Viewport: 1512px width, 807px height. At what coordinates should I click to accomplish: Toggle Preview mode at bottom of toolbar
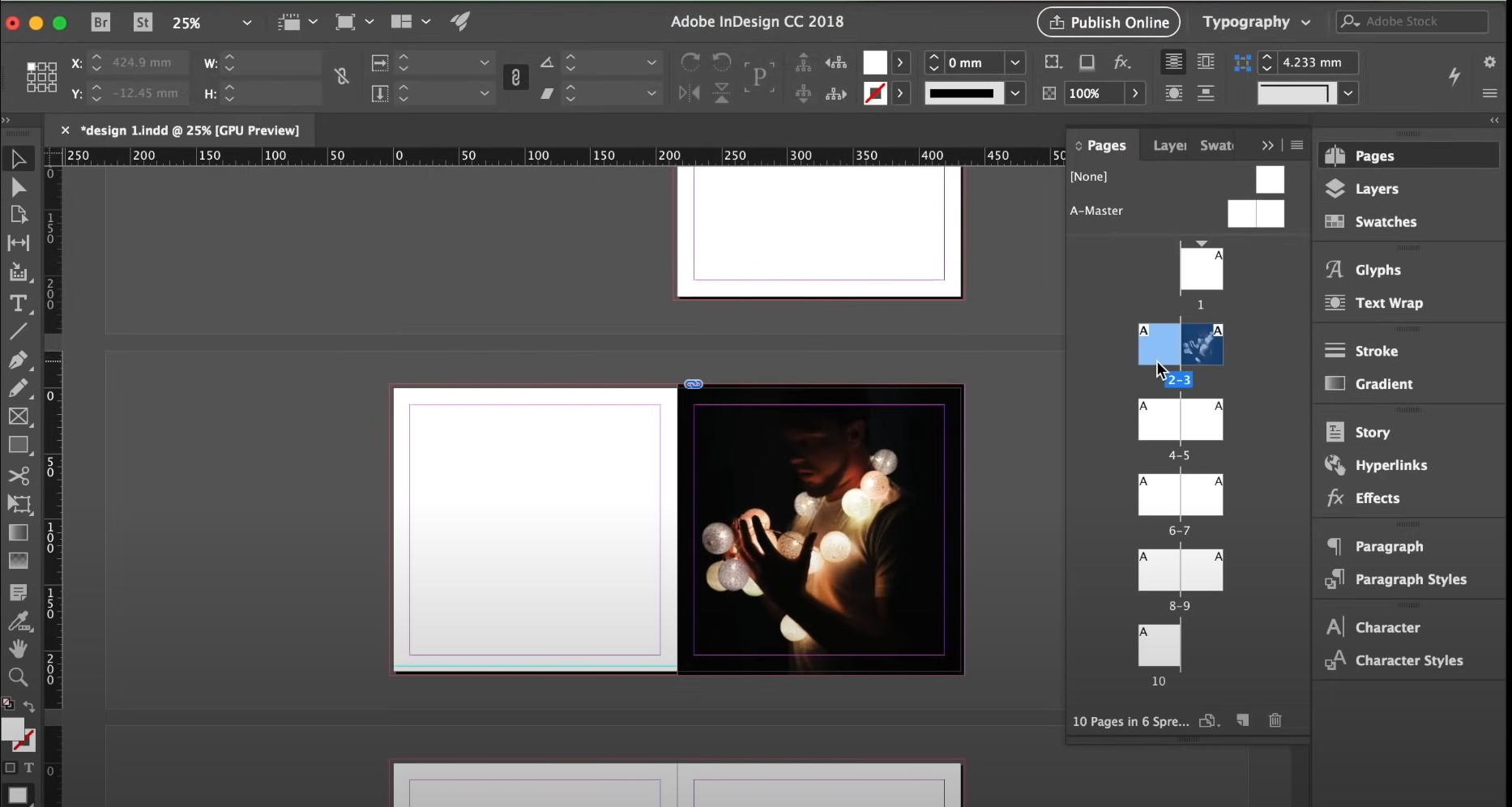click(x=19, y=795)
